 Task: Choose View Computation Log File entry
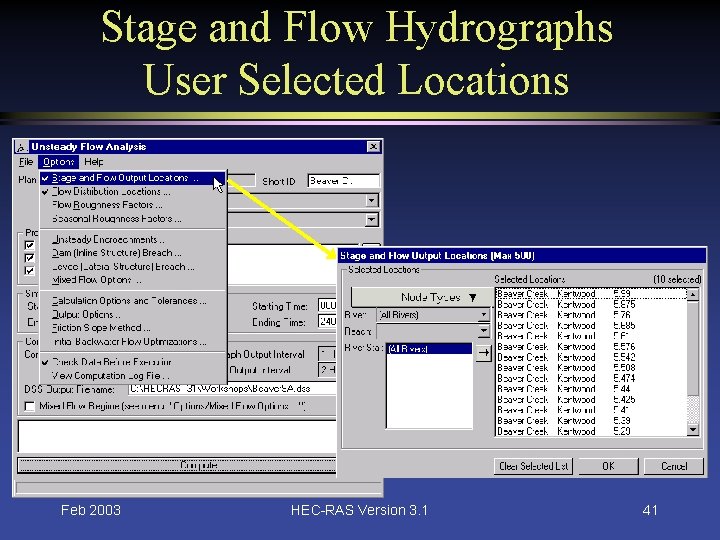click(x=132, y=376)
